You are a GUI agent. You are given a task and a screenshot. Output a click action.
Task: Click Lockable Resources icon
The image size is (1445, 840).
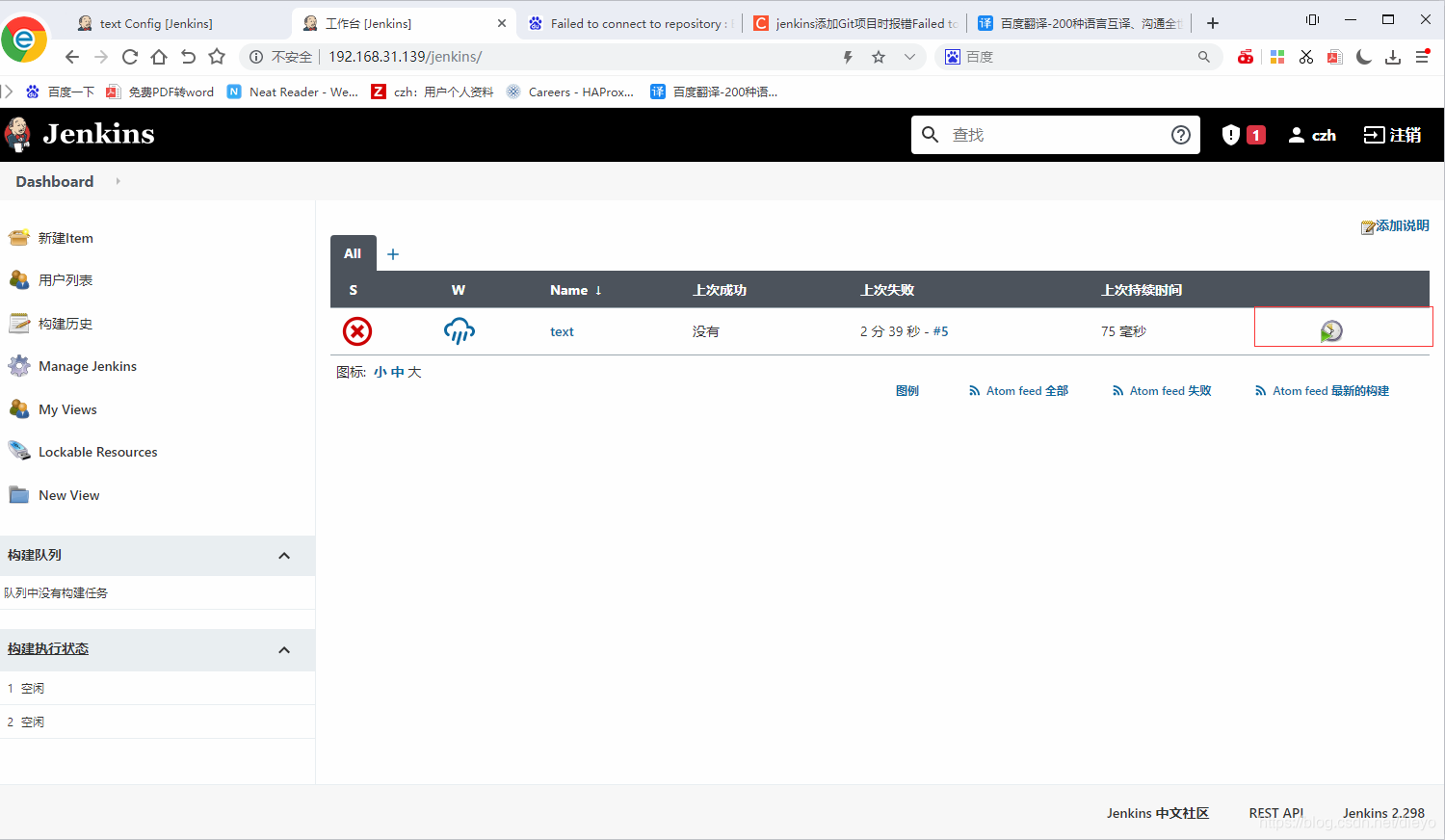click(19, 452)
